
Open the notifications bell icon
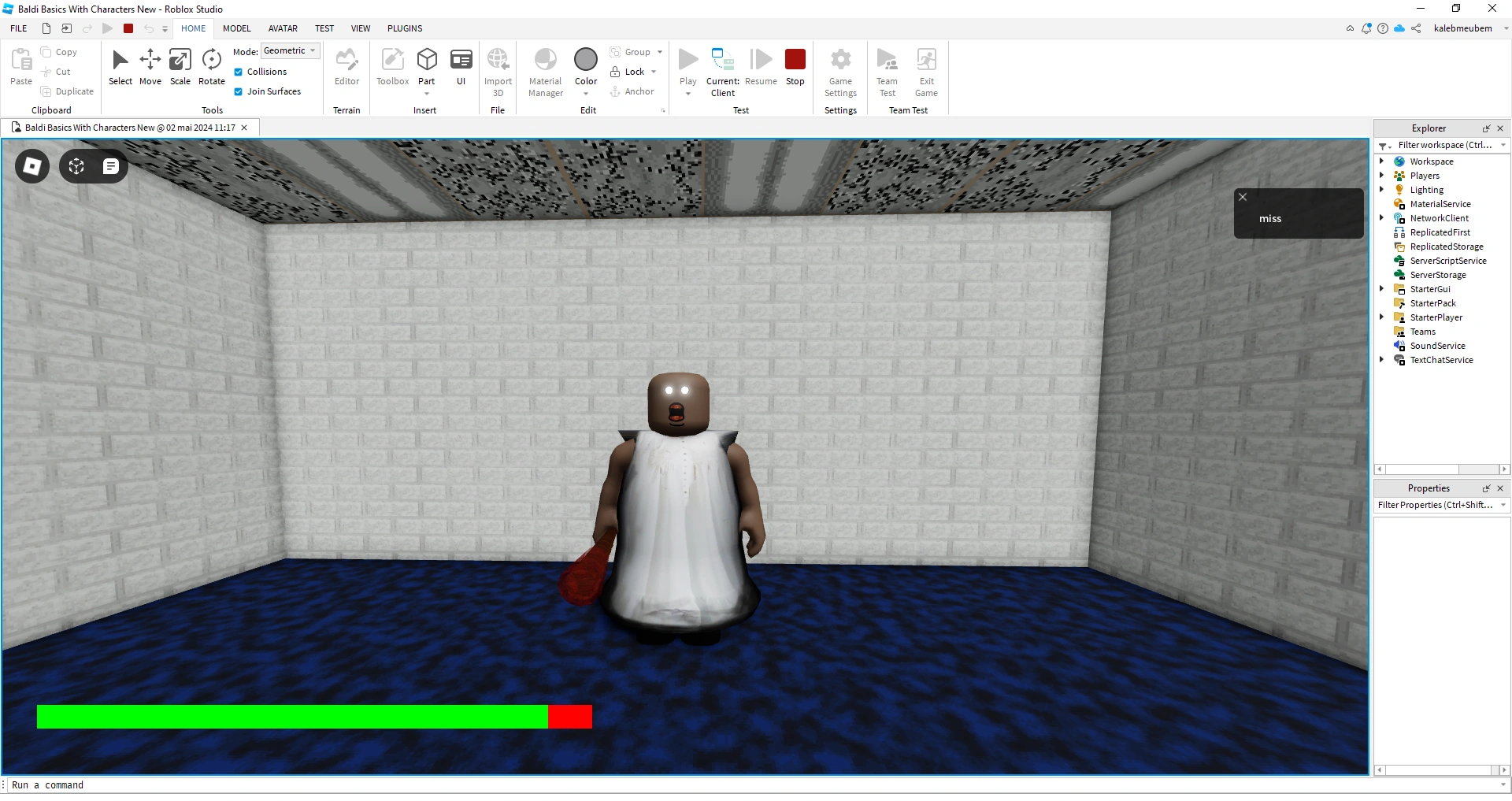[1366, 28]
